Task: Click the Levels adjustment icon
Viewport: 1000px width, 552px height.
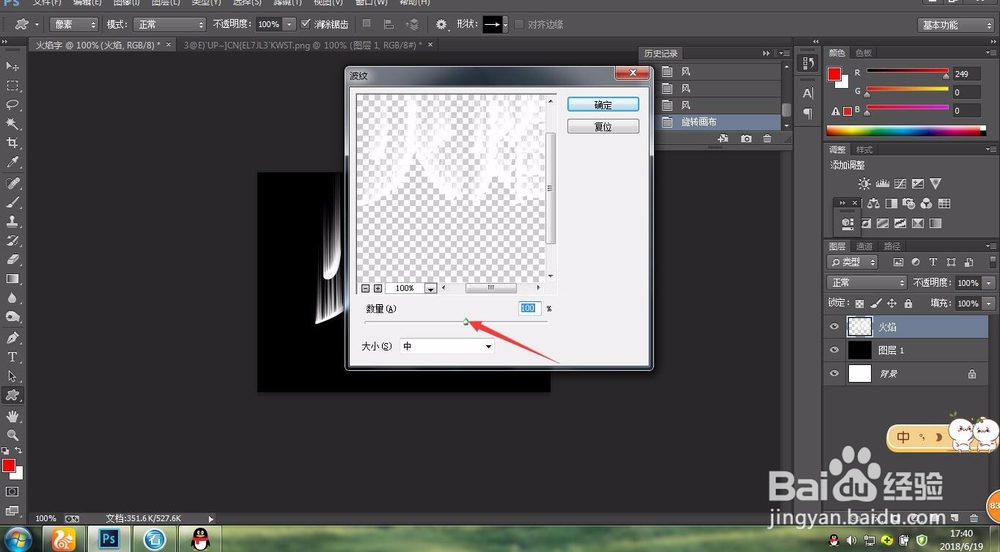Action: [x=883, y=184]
